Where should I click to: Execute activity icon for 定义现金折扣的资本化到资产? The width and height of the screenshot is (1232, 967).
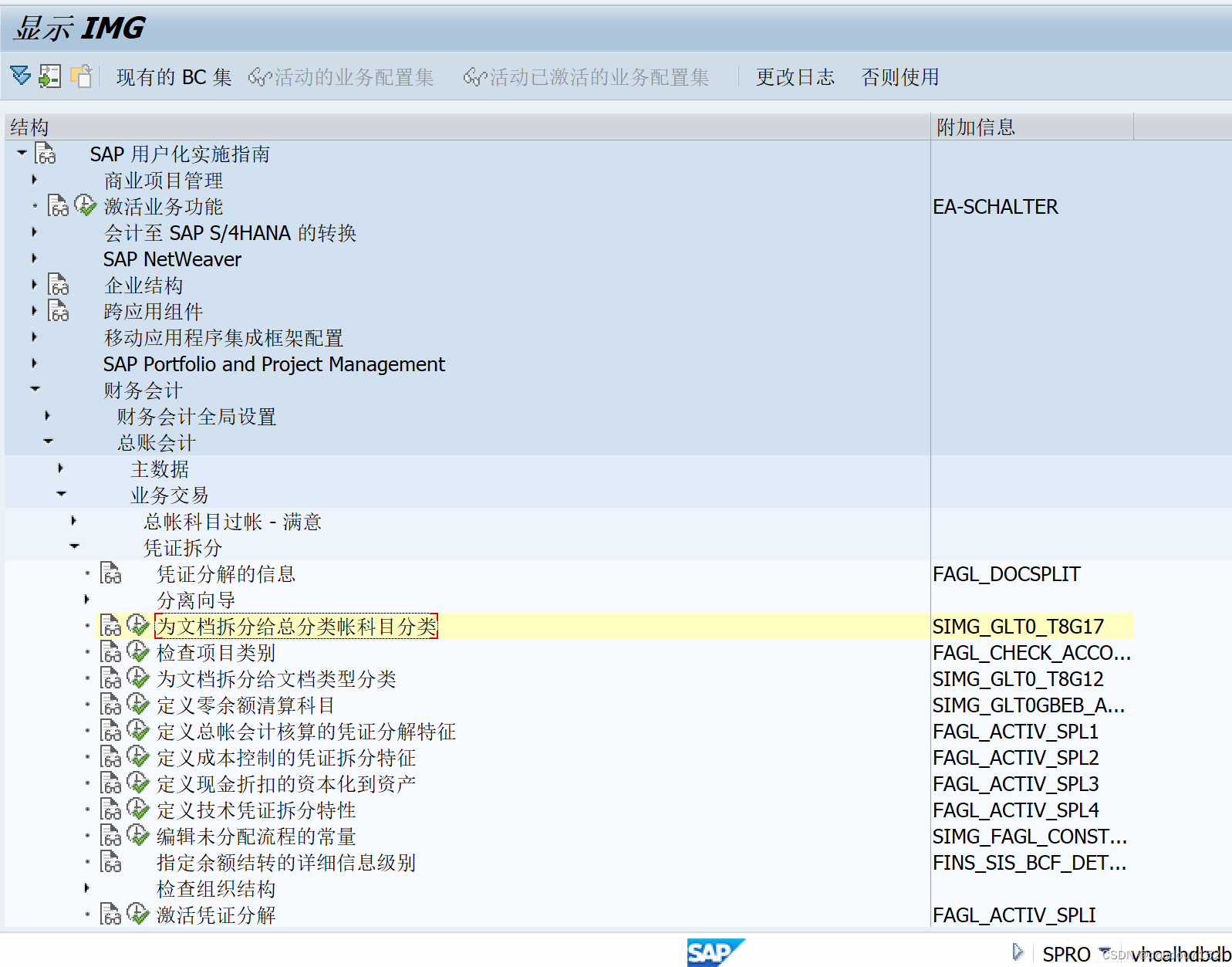click(137, 783)
